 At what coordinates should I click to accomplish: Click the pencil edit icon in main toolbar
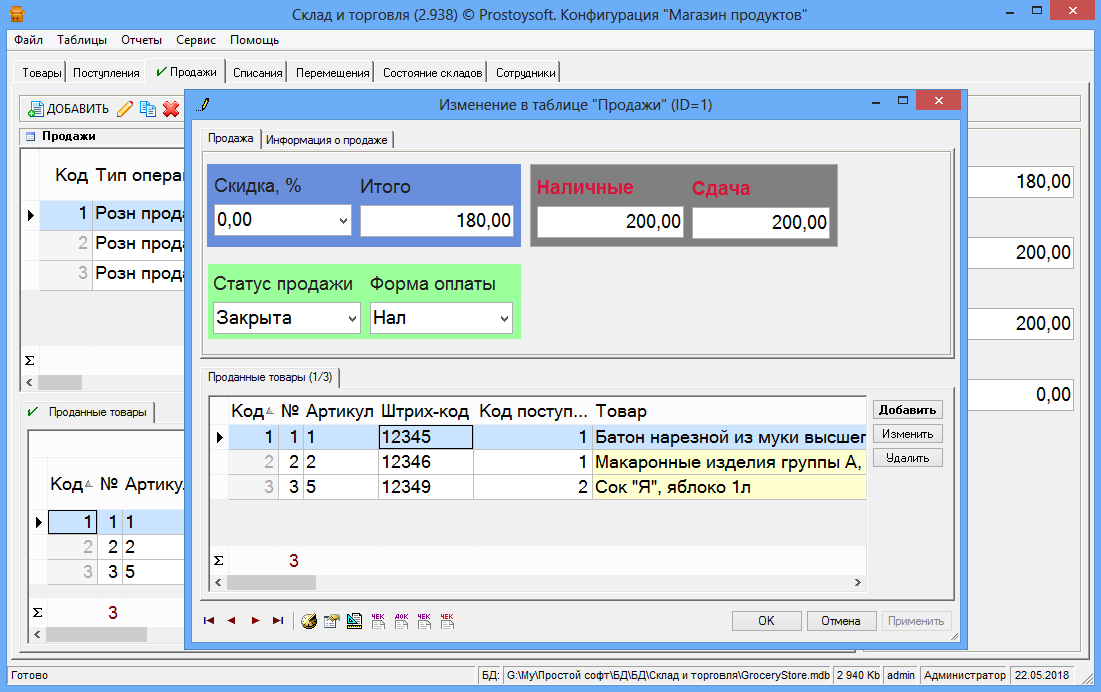[125, 109]
